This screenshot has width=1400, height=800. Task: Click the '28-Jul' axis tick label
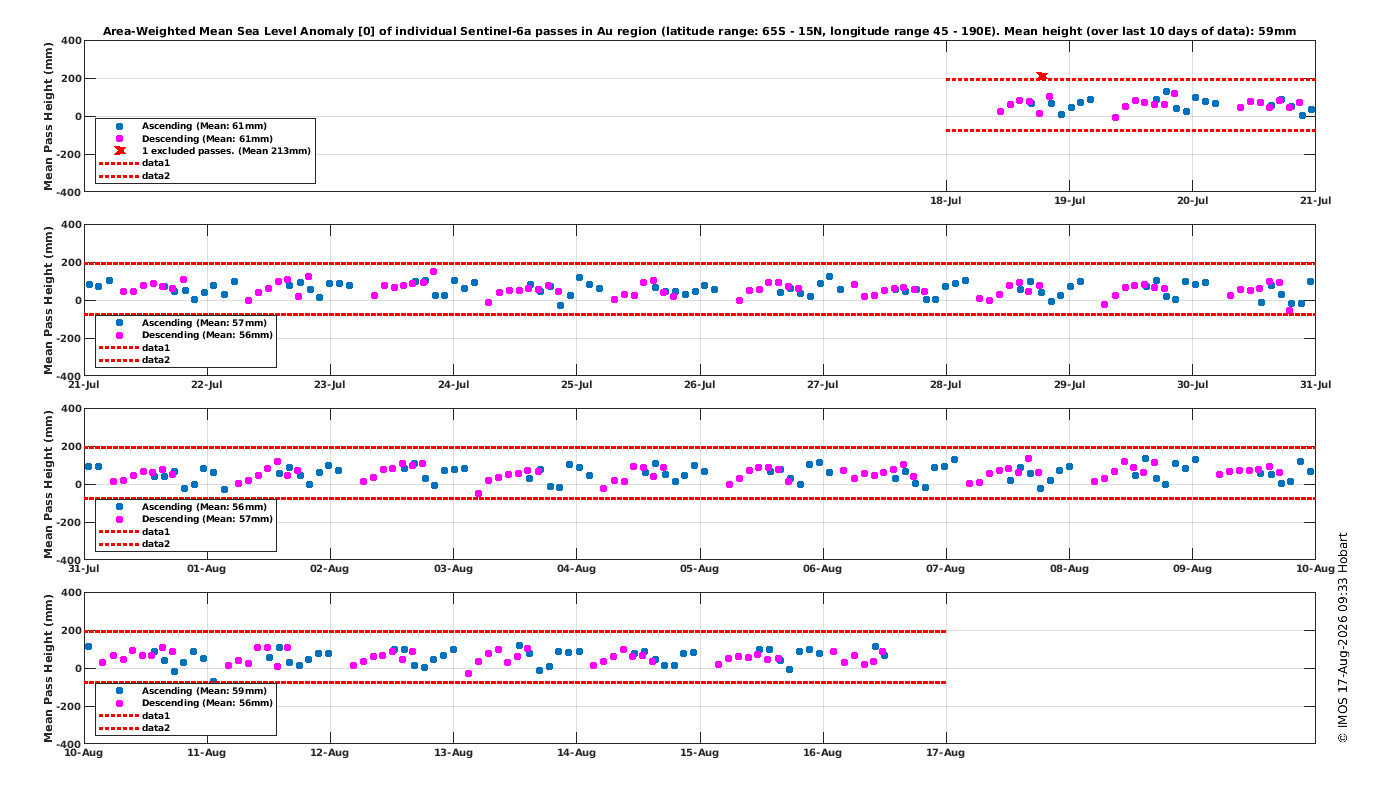[x=946, y=385]
